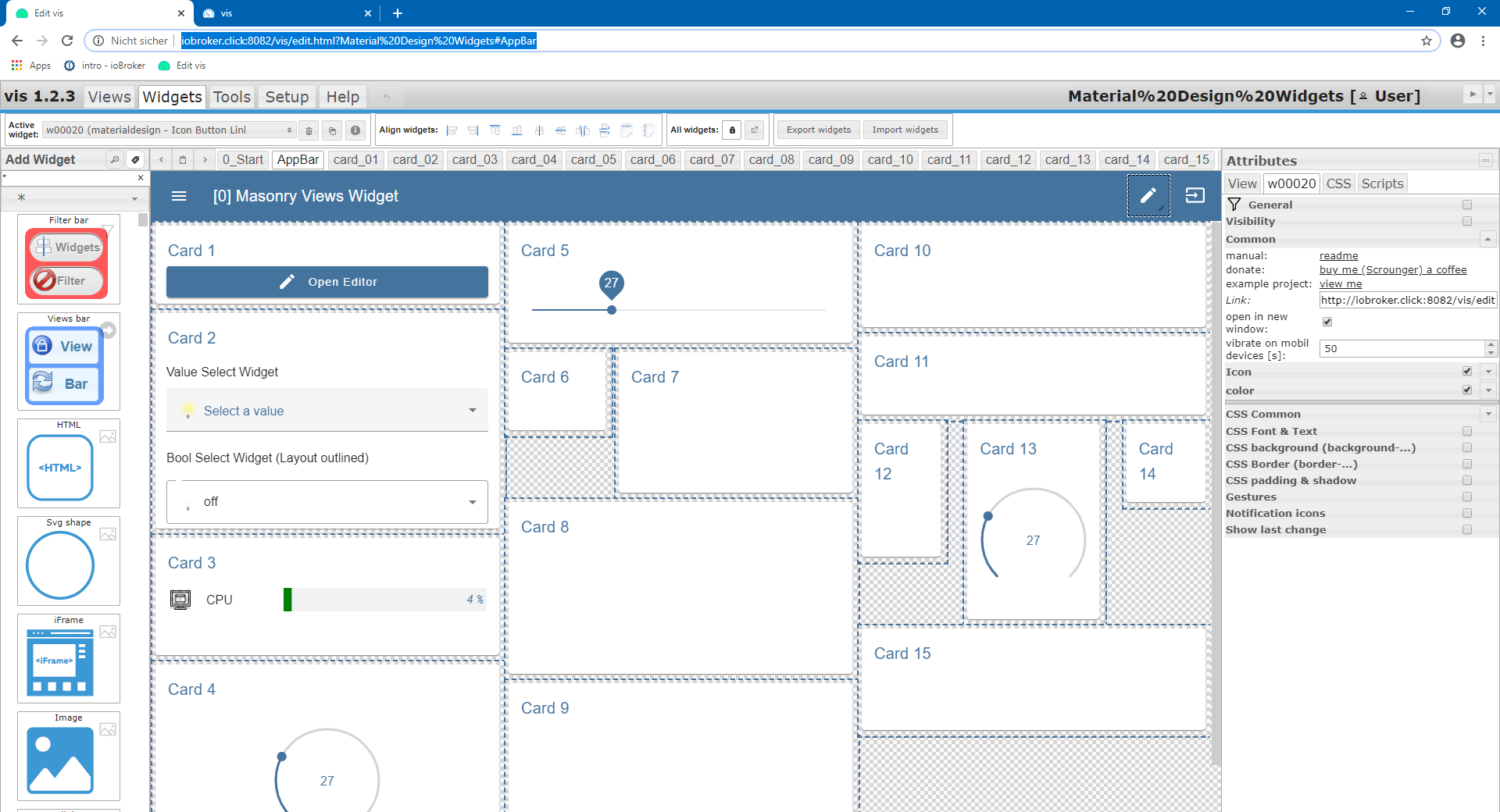Center widgets horizontally

pos(539,130)
